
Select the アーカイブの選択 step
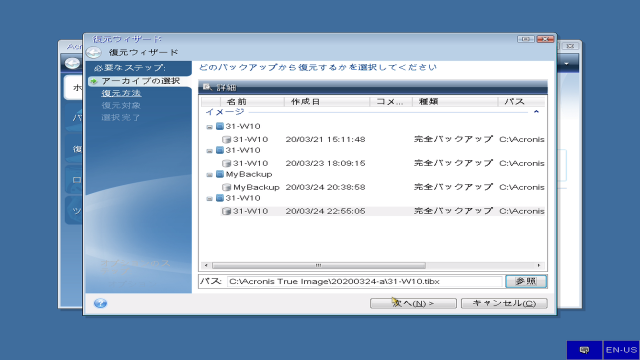[140, 81]
